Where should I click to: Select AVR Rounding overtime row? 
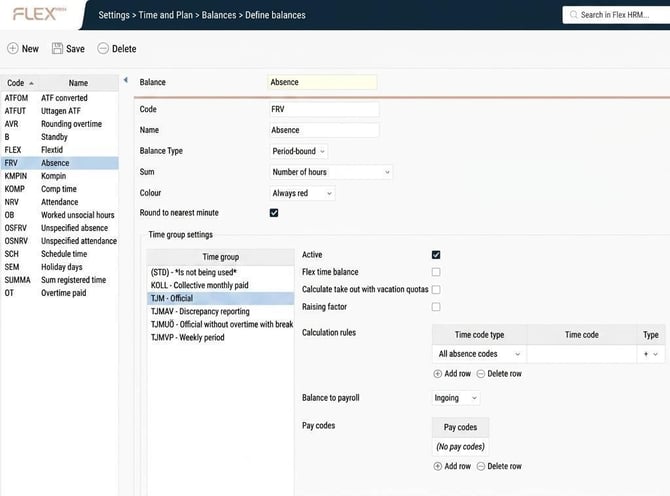coord(60,124)
